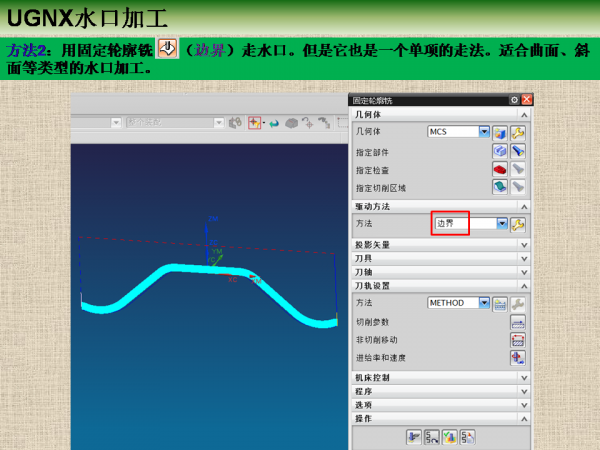600x450 pixels.
Task: Click the rotate-point toolbar icon
Action: click(x=307, y=123)
